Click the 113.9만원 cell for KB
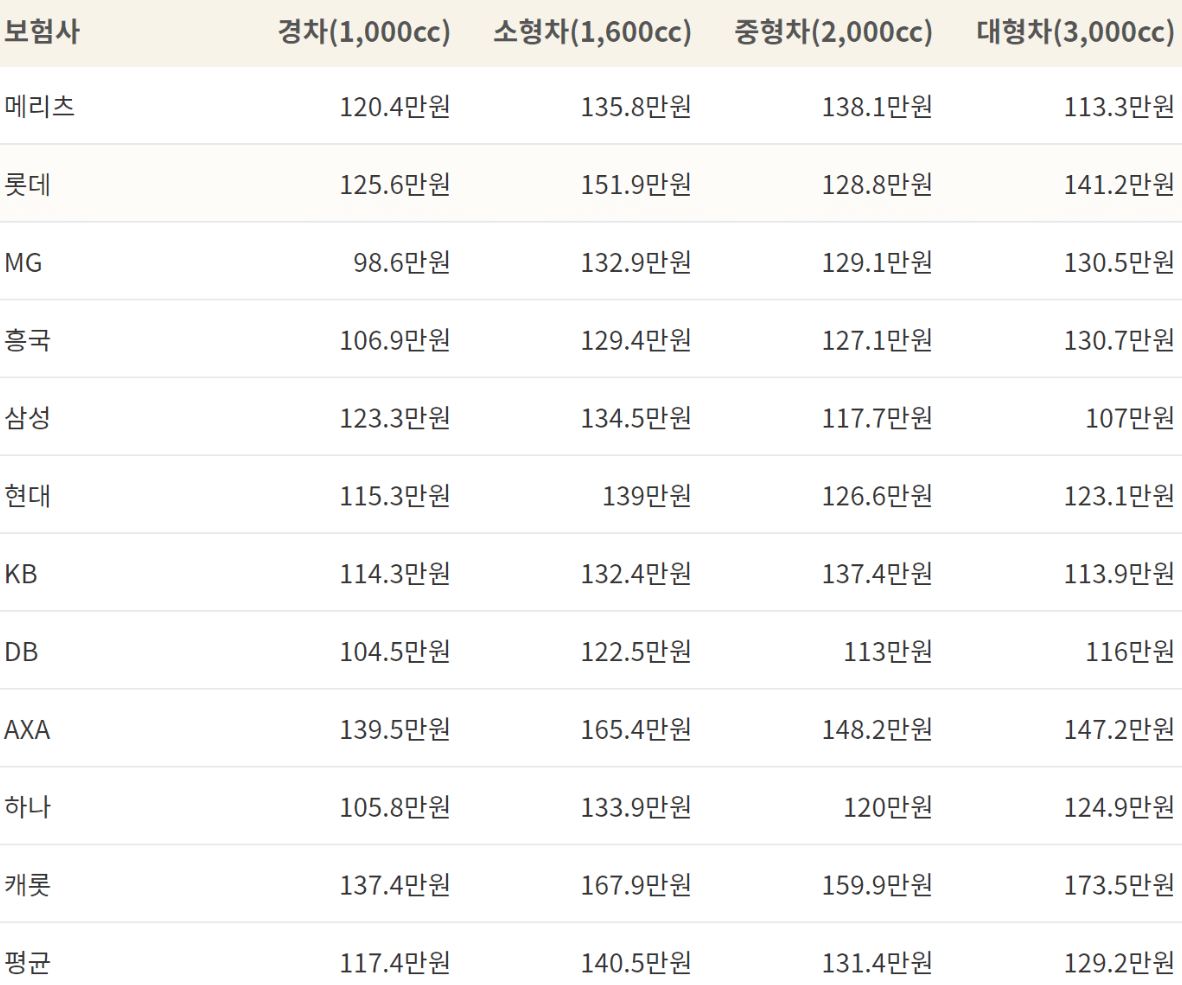Image resolution: width=1182 pixels, height=985 pixels. click(1119, 574)
